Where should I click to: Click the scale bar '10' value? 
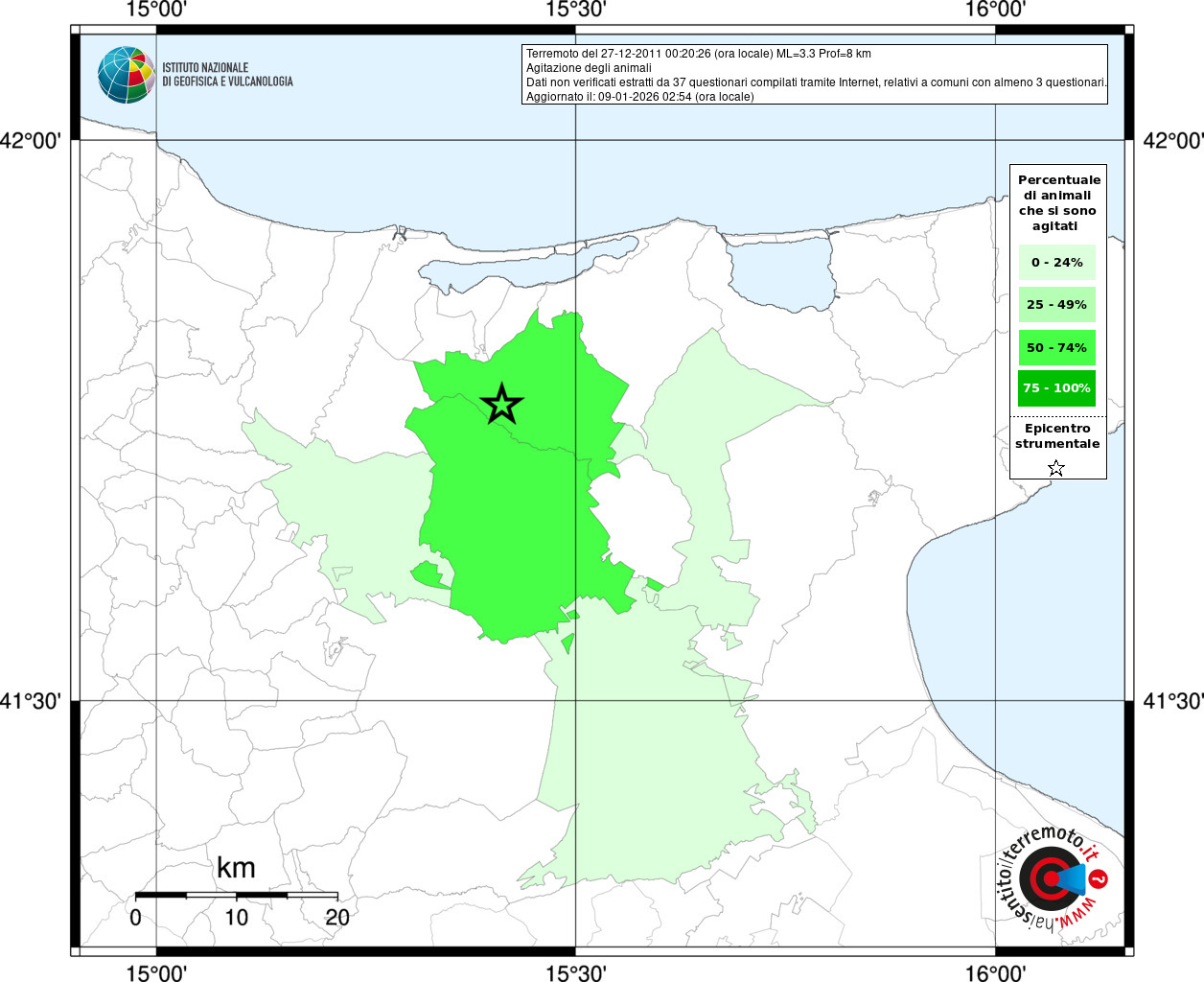pos(236,917)
